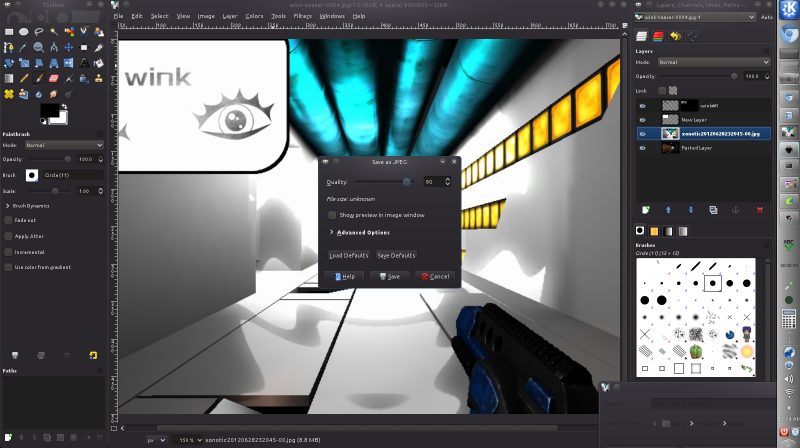Click the layer Opacity slider
The width and height of the screenshot is (800, 448).
coord(698,76)
